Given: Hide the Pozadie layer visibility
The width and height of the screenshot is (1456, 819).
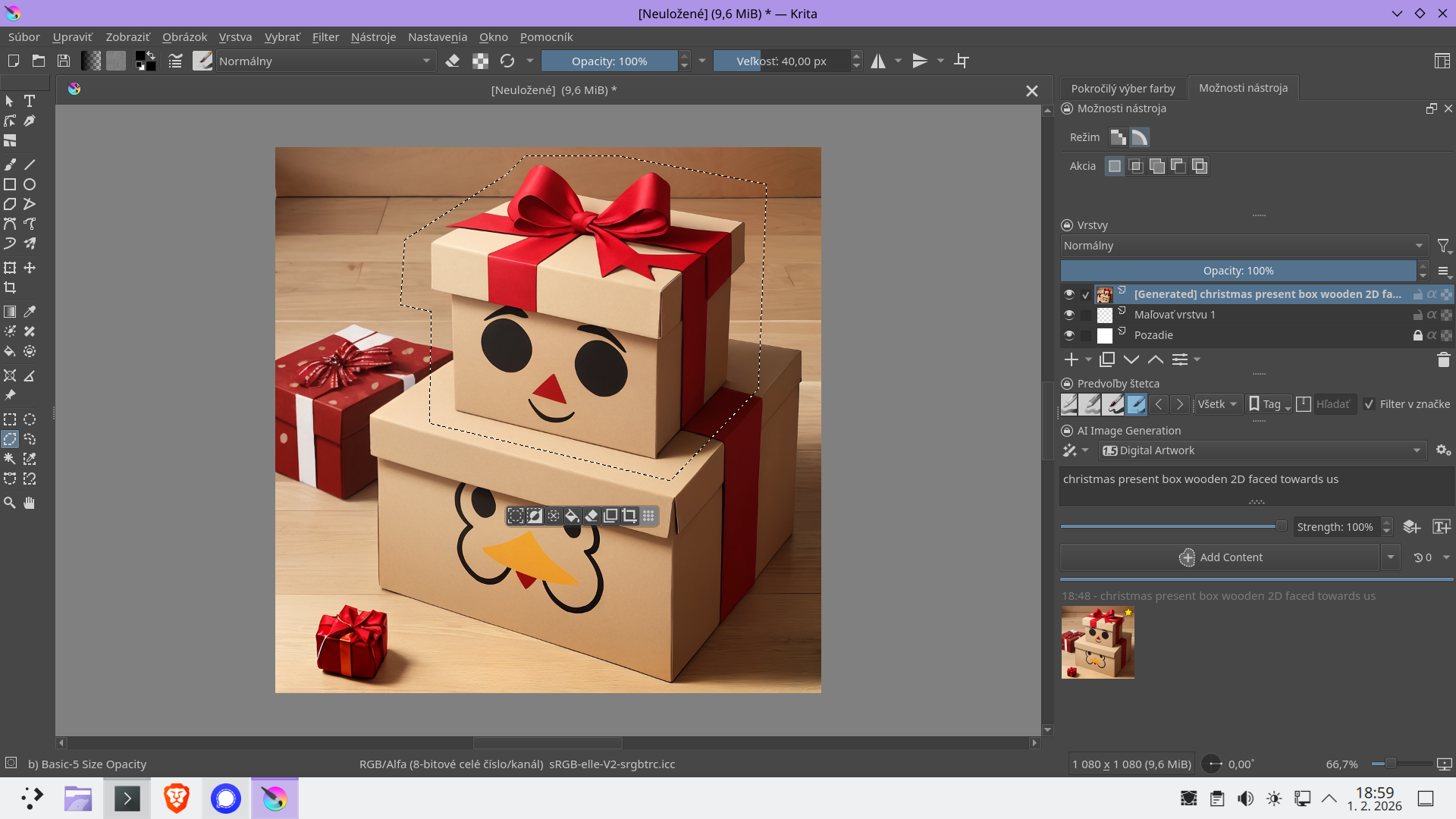Looking at the screenshot, I should pyautogui.click(x=1069, y=334).
